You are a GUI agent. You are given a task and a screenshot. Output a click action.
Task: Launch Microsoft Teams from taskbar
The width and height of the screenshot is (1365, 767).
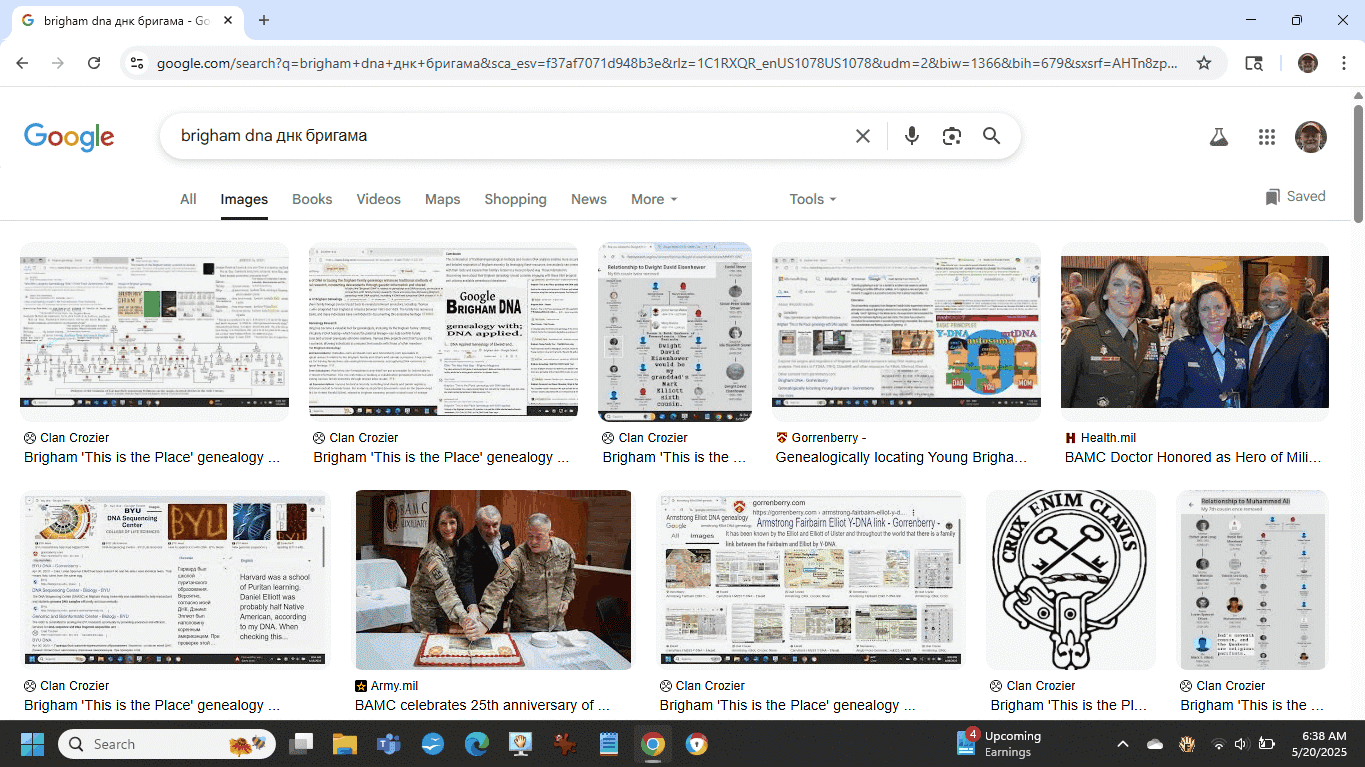388,744
